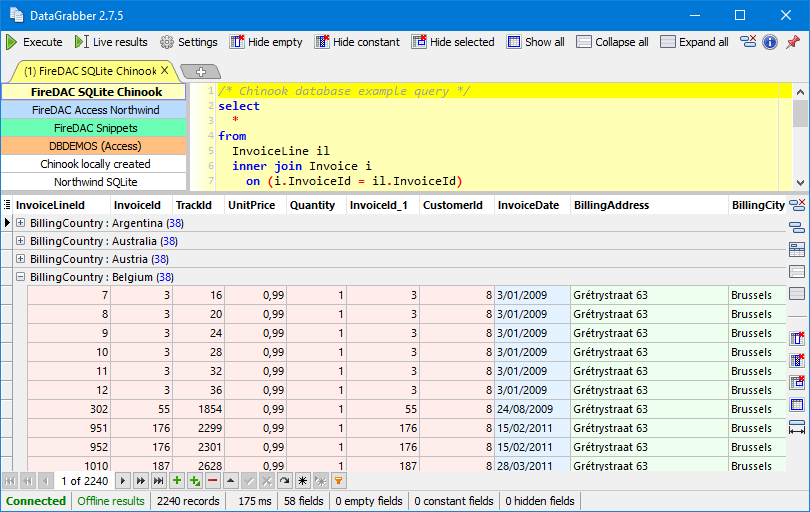Expand the BillingCountry Australia group
810x512 pixels.
pos(20,241)
